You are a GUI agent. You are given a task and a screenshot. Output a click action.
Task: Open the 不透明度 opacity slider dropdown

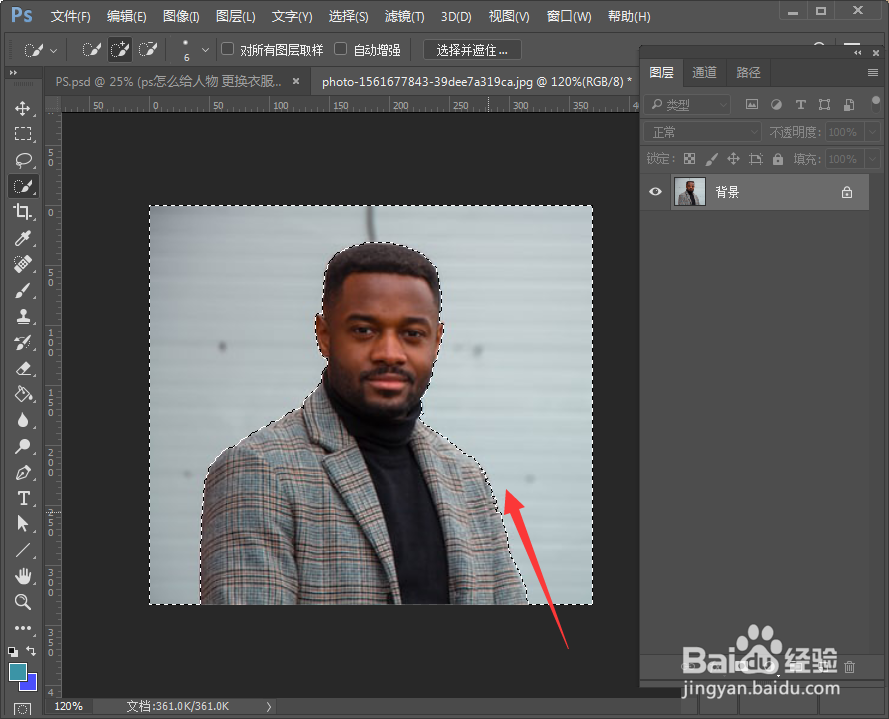873,132
